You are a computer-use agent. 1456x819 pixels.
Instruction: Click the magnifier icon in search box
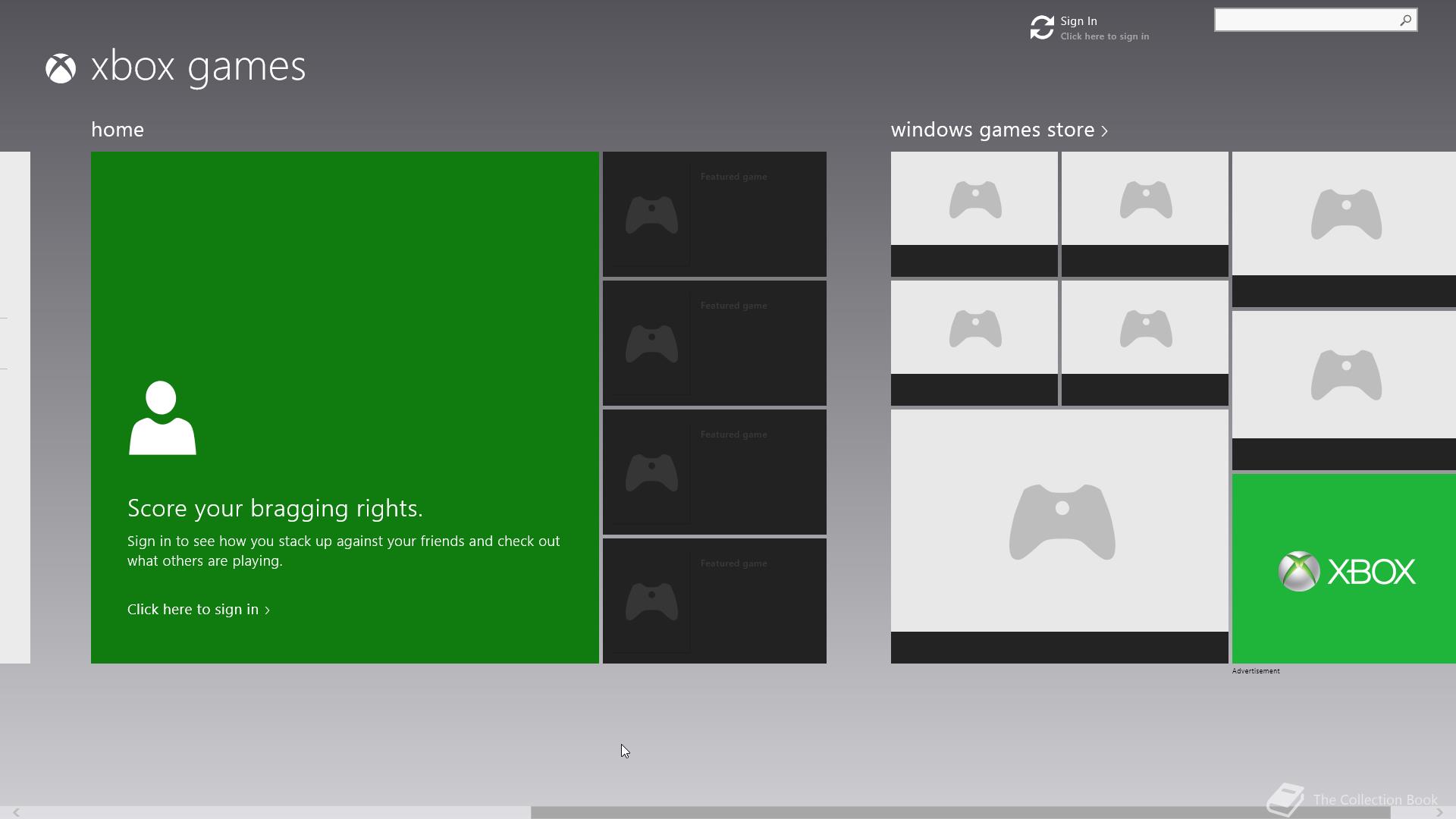(1405, 20)
